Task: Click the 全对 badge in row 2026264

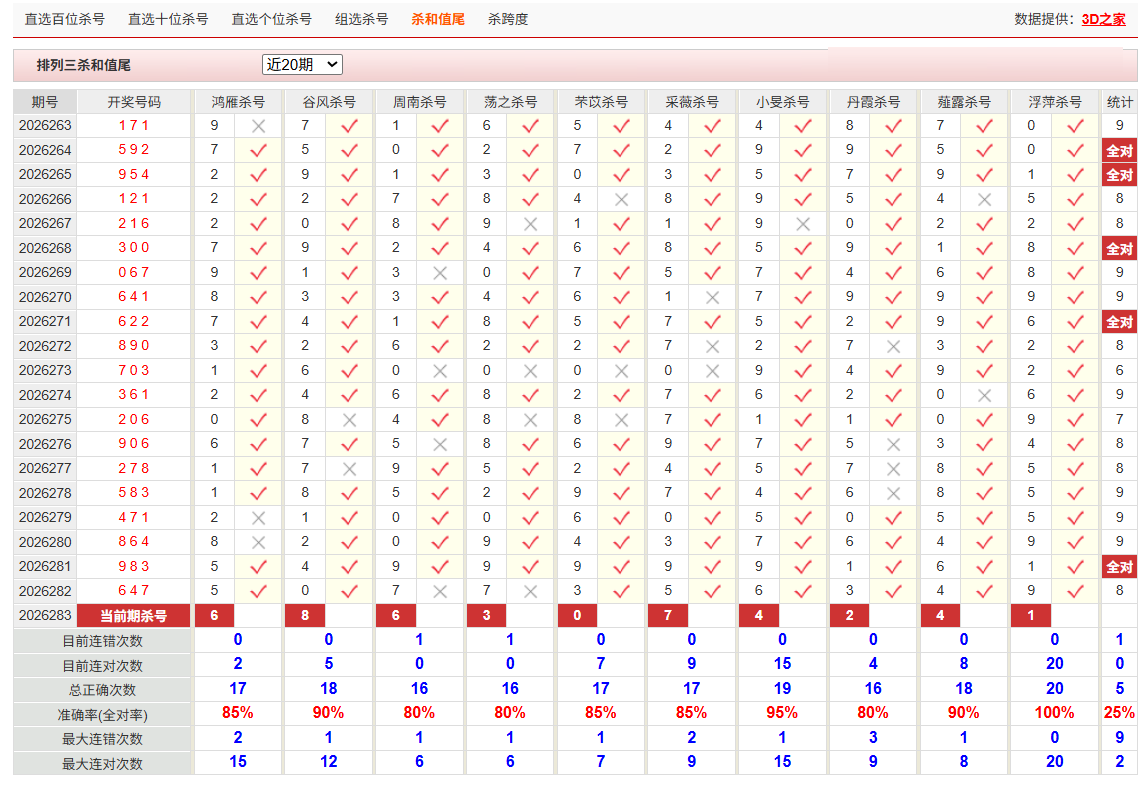Action: [x=1119, y=150]
